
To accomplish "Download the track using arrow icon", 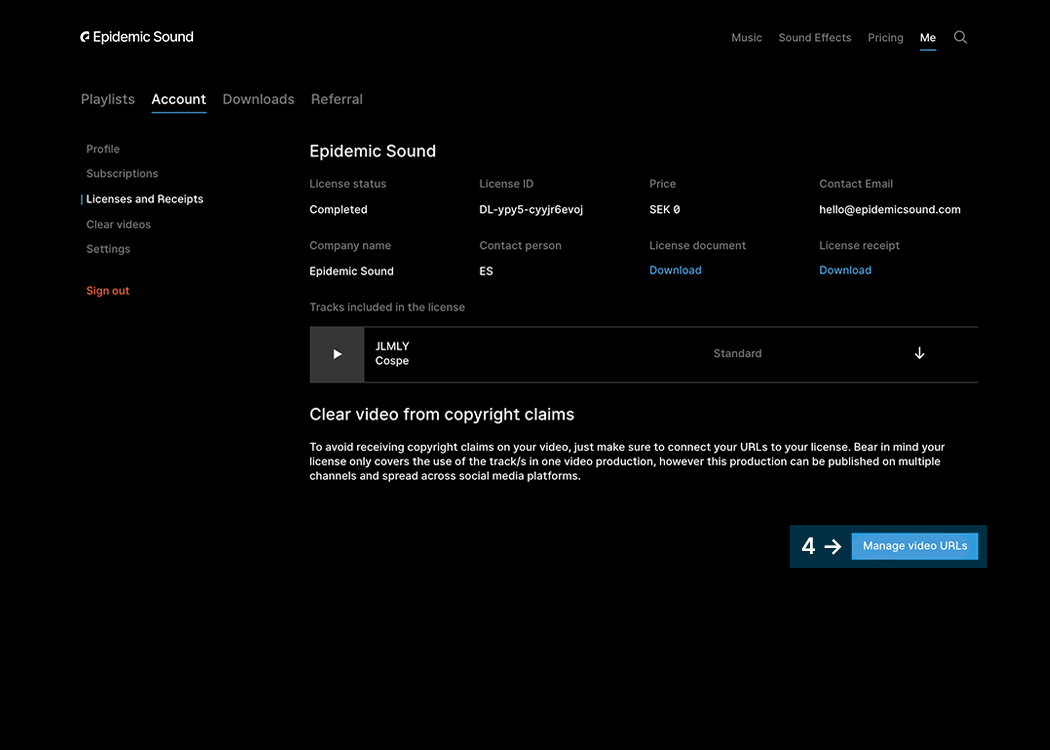I will tap(919, 354).
